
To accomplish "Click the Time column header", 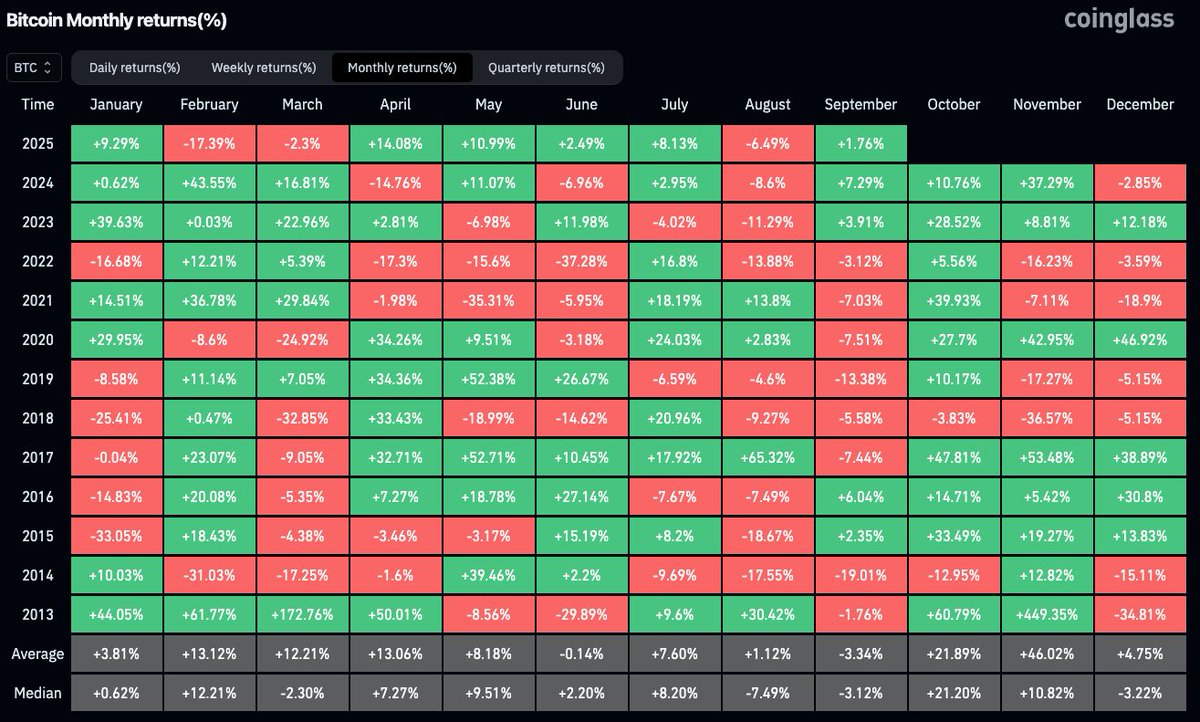I will 37,104.
